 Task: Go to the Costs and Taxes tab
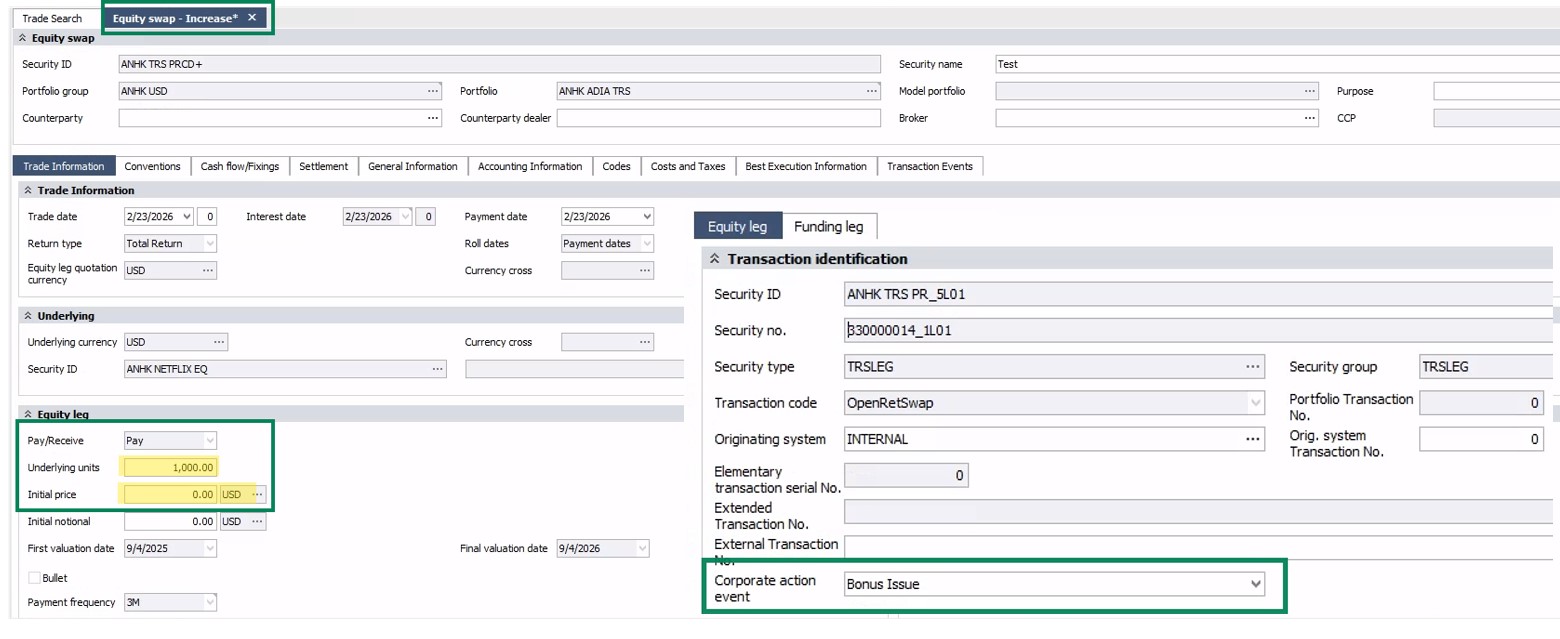click(687, 166)
